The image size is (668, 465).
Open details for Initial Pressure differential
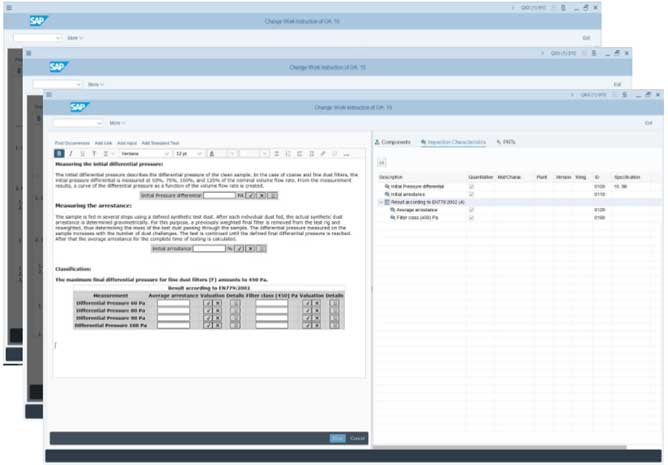point(273,195)
